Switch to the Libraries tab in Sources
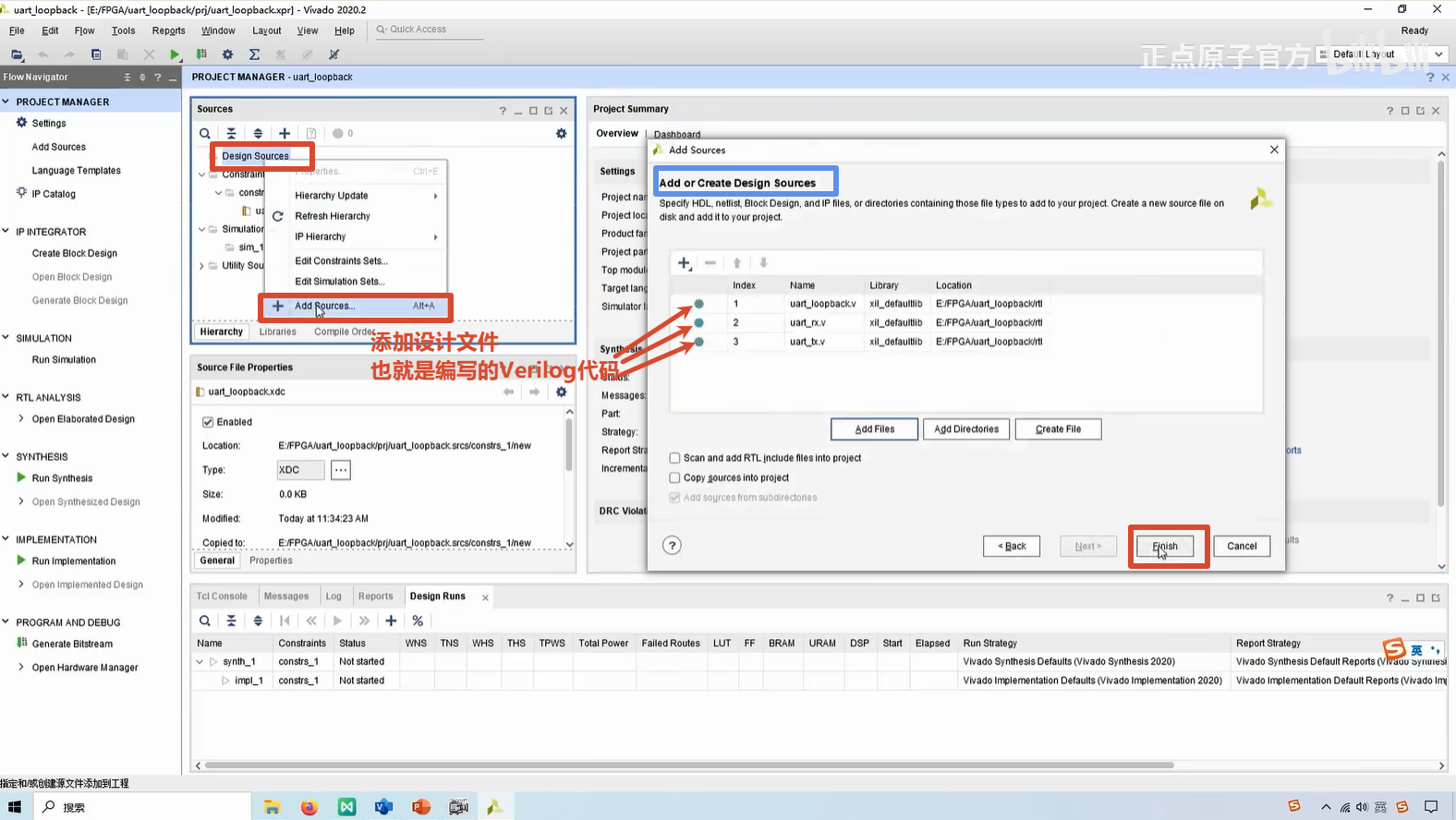 (278, 332)
